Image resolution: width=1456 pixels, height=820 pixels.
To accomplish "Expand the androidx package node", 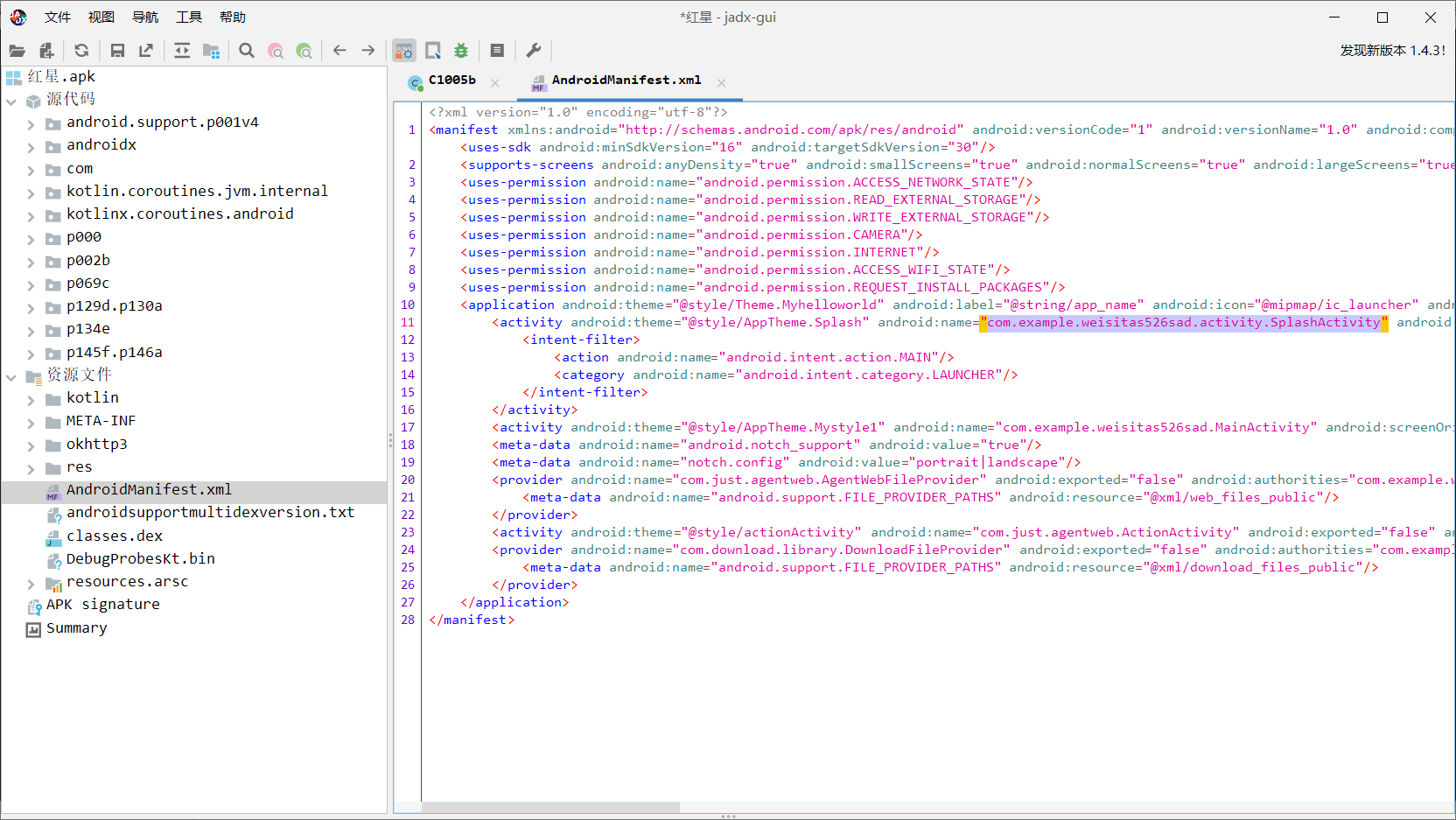I will pos(31,146).
